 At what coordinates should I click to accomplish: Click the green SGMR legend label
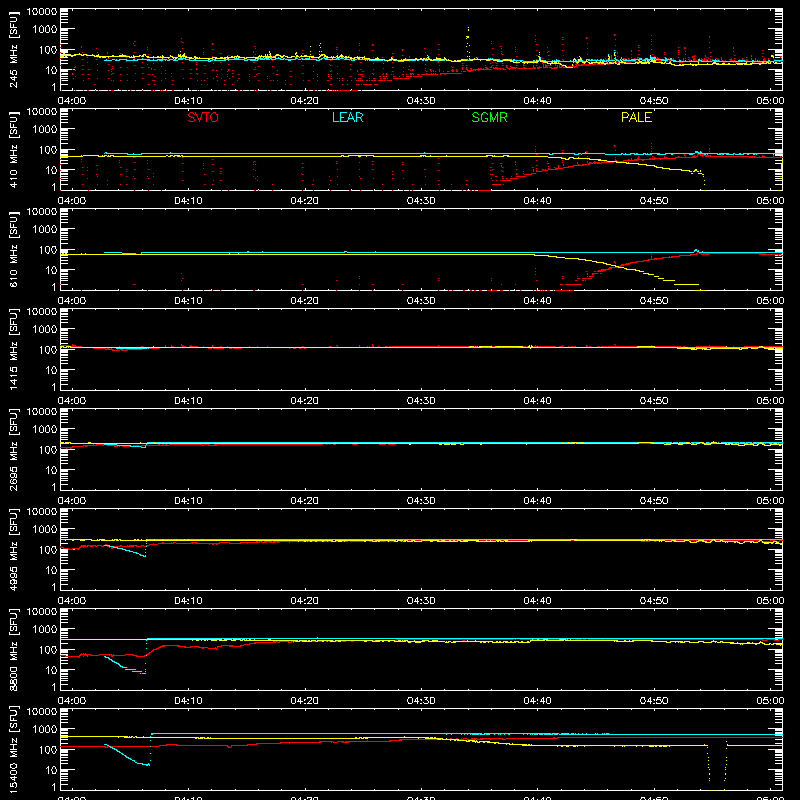click(489, 117)
